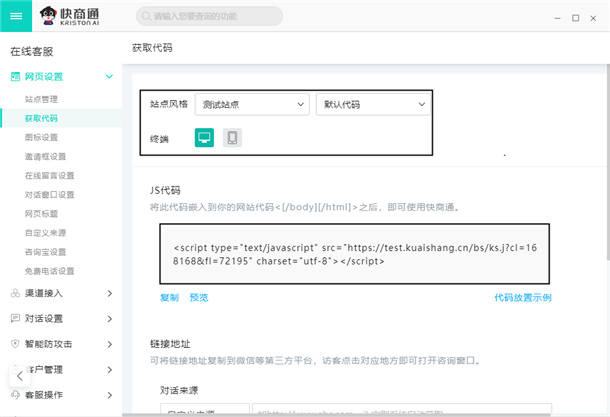Click the 预览 link

(199, 298)
